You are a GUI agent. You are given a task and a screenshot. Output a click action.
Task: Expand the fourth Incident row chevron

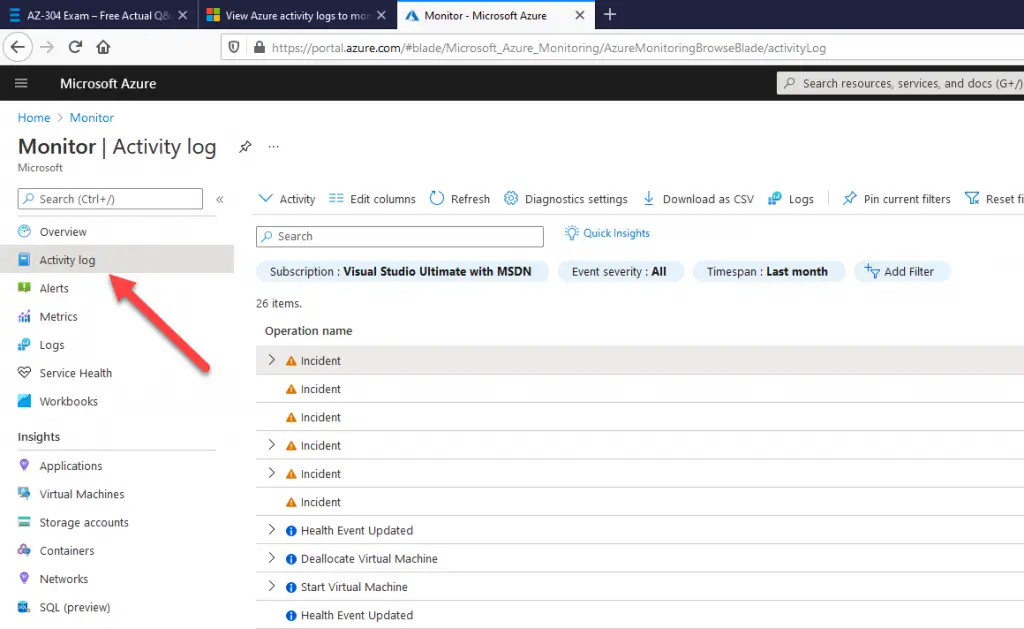[272, 445]
